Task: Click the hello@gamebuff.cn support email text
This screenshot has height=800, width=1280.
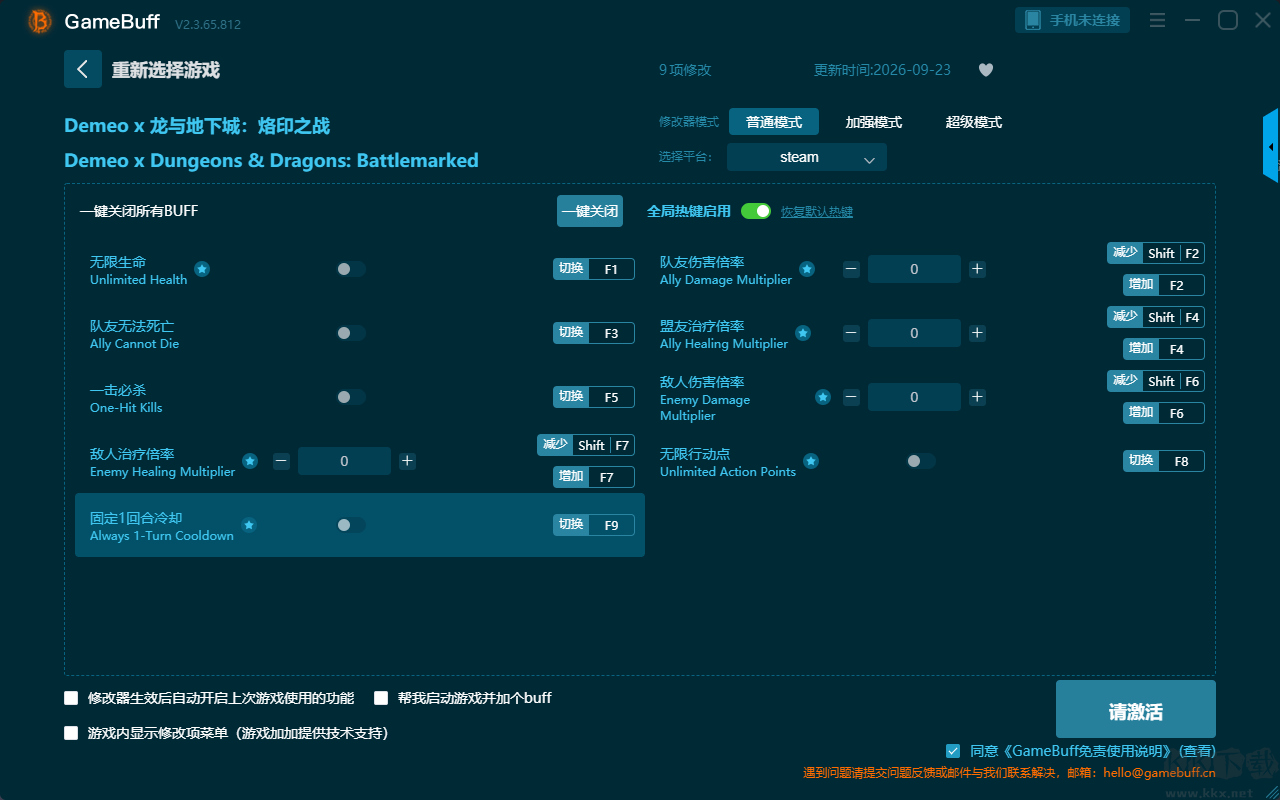Action: (x=1159, y=772)
